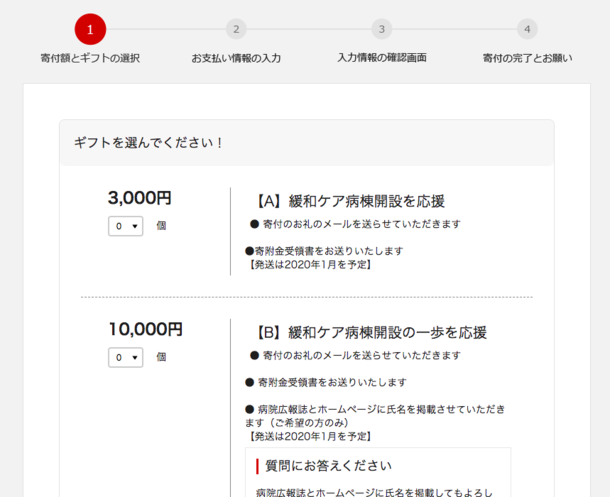
Task: Select the 寄付の完了とお願い step label
Action: coord(527,58)
